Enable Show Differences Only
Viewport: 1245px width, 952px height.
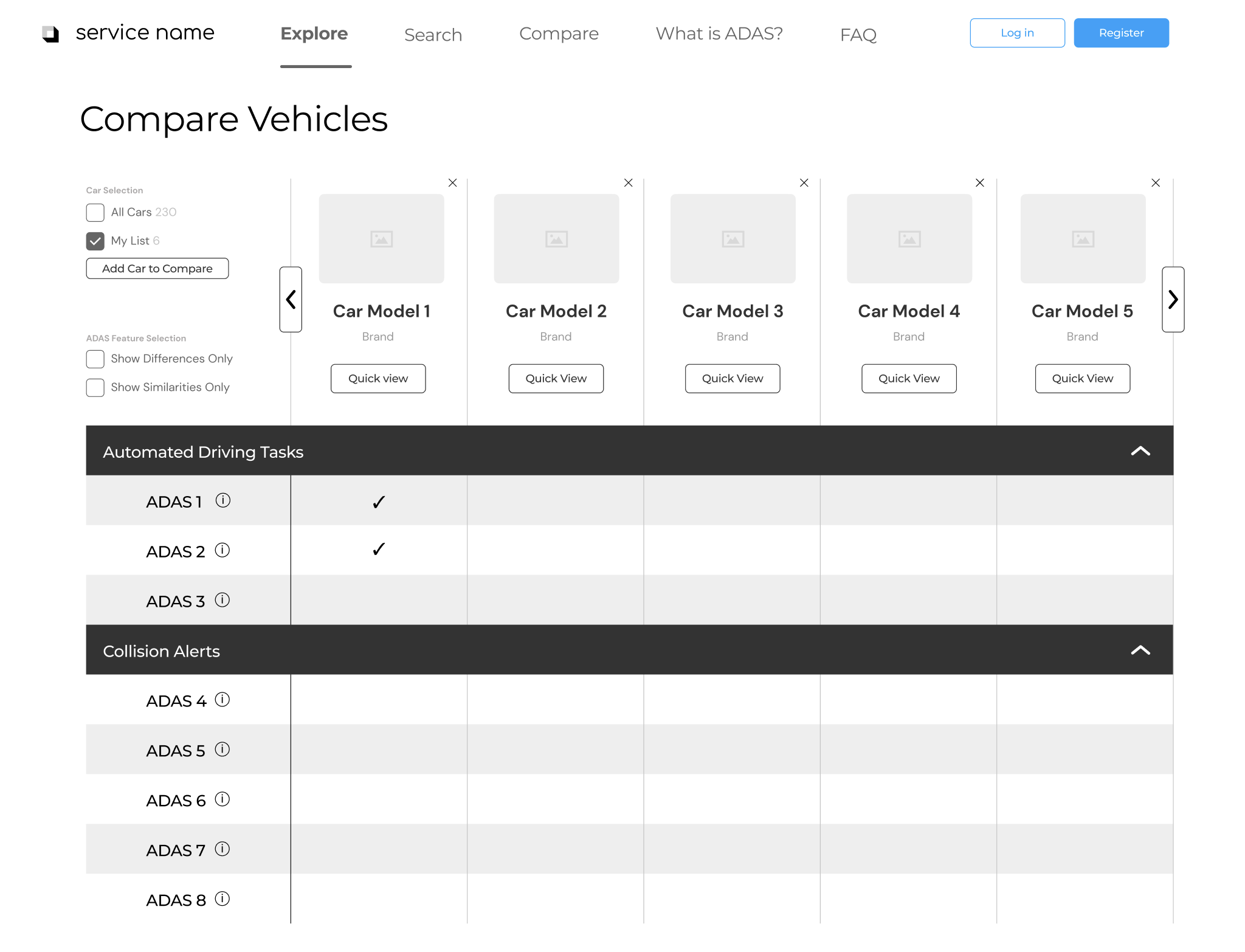click(x=95, y=359)
